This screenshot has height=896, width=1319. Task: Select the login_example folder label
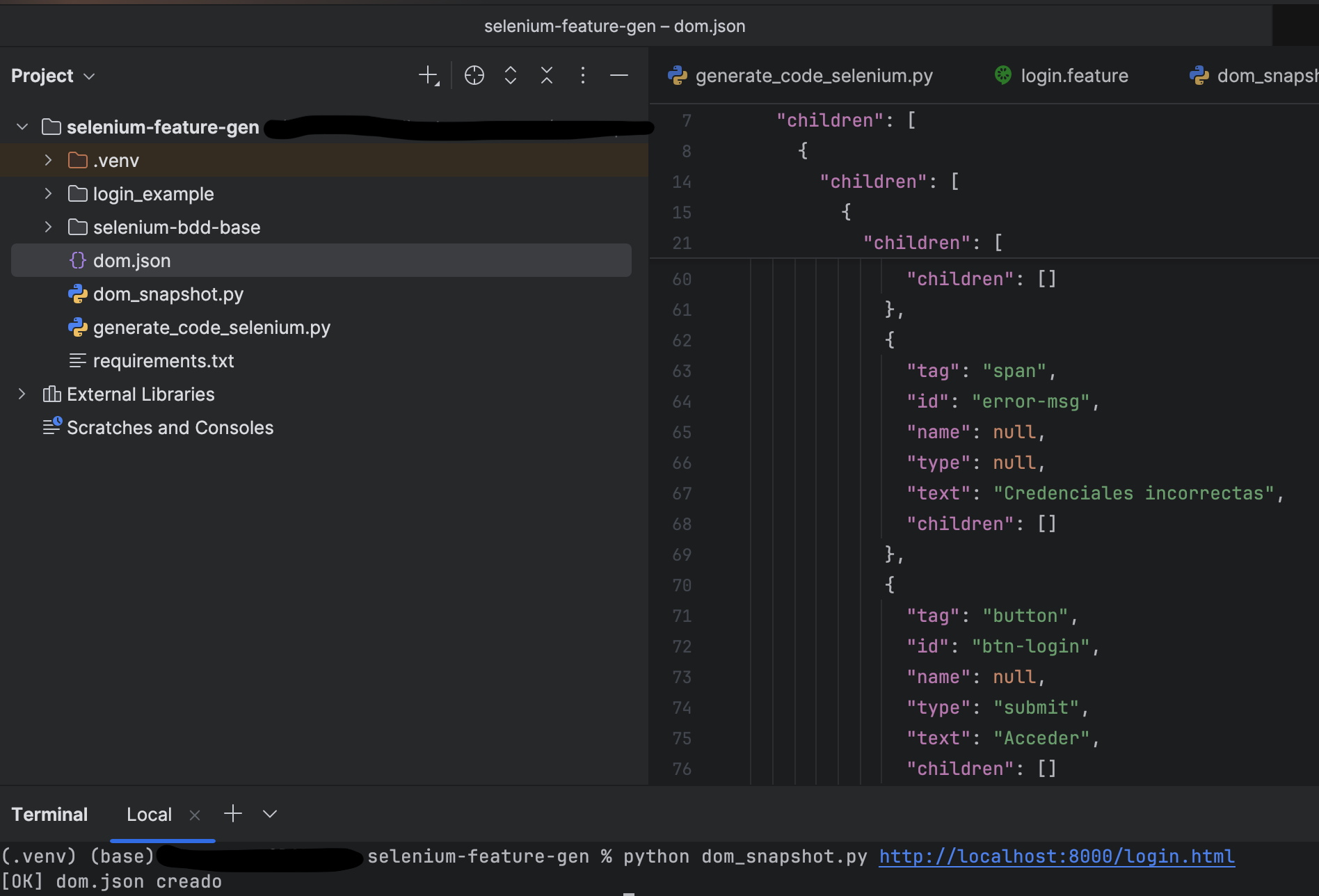pos(154,194)
